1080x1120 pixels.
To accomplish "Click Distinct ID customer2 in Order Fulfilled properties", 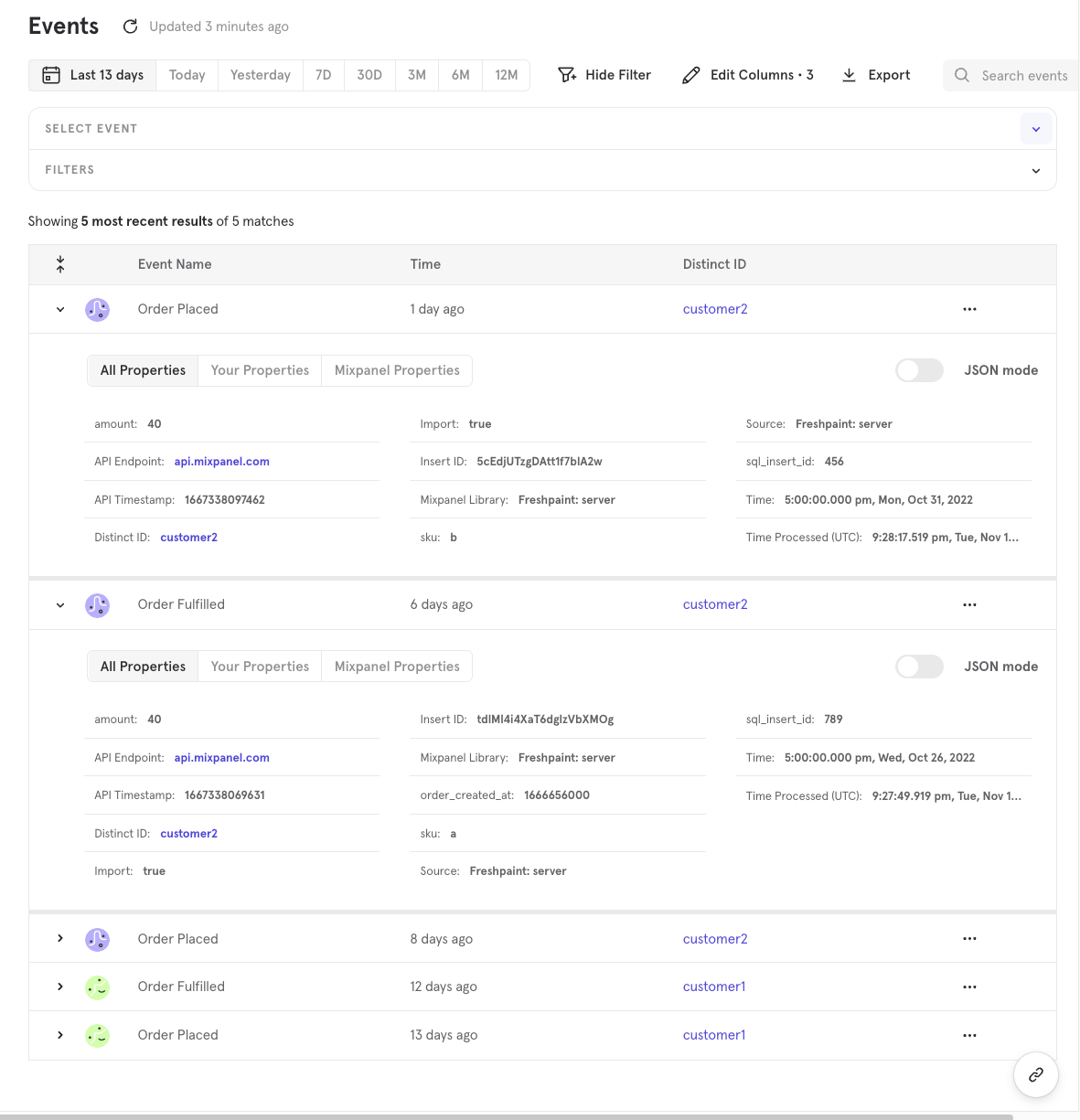I will [x=189, y=834].
